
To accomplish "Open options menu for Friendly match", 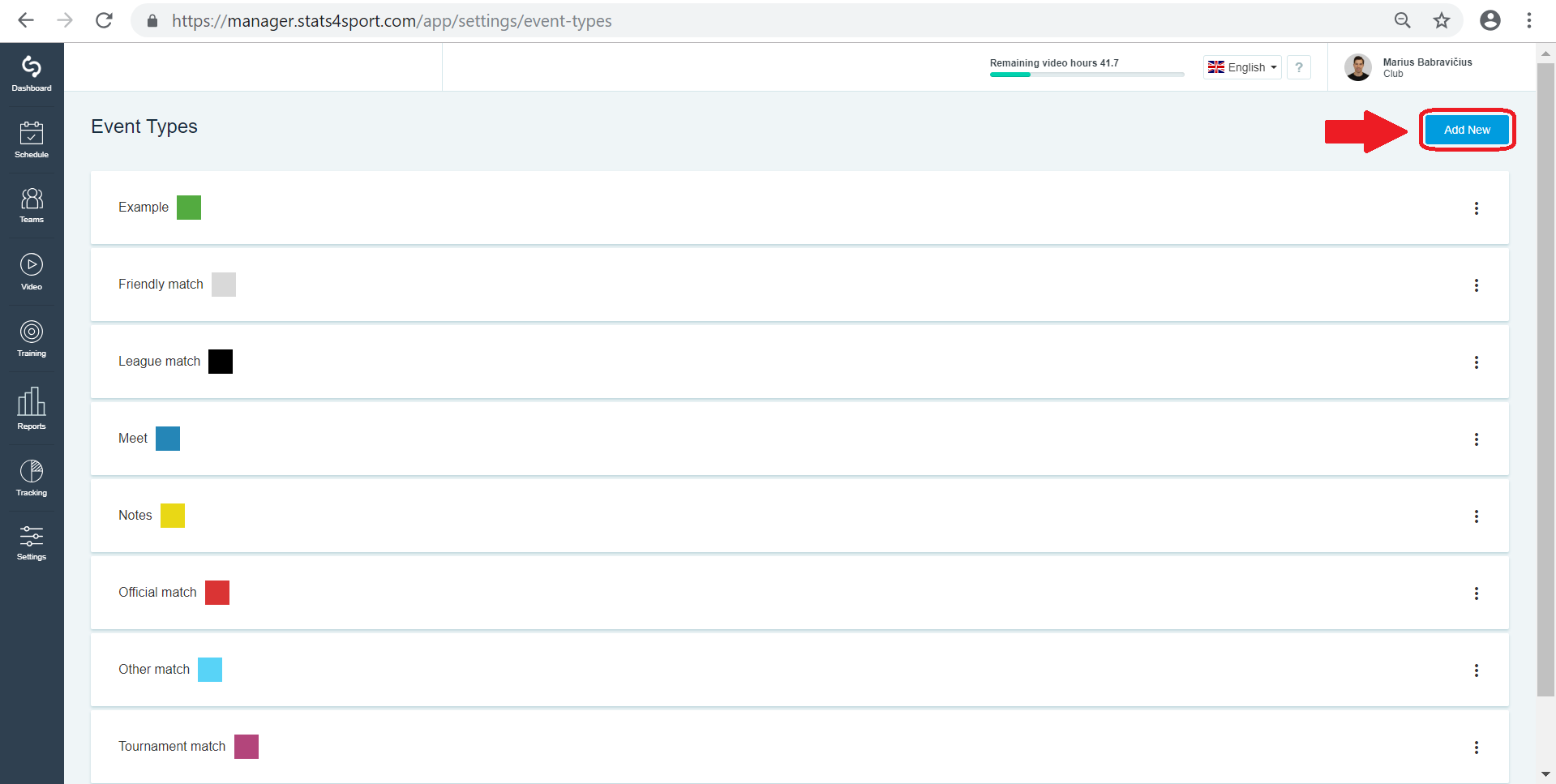I will (1477, 285).
